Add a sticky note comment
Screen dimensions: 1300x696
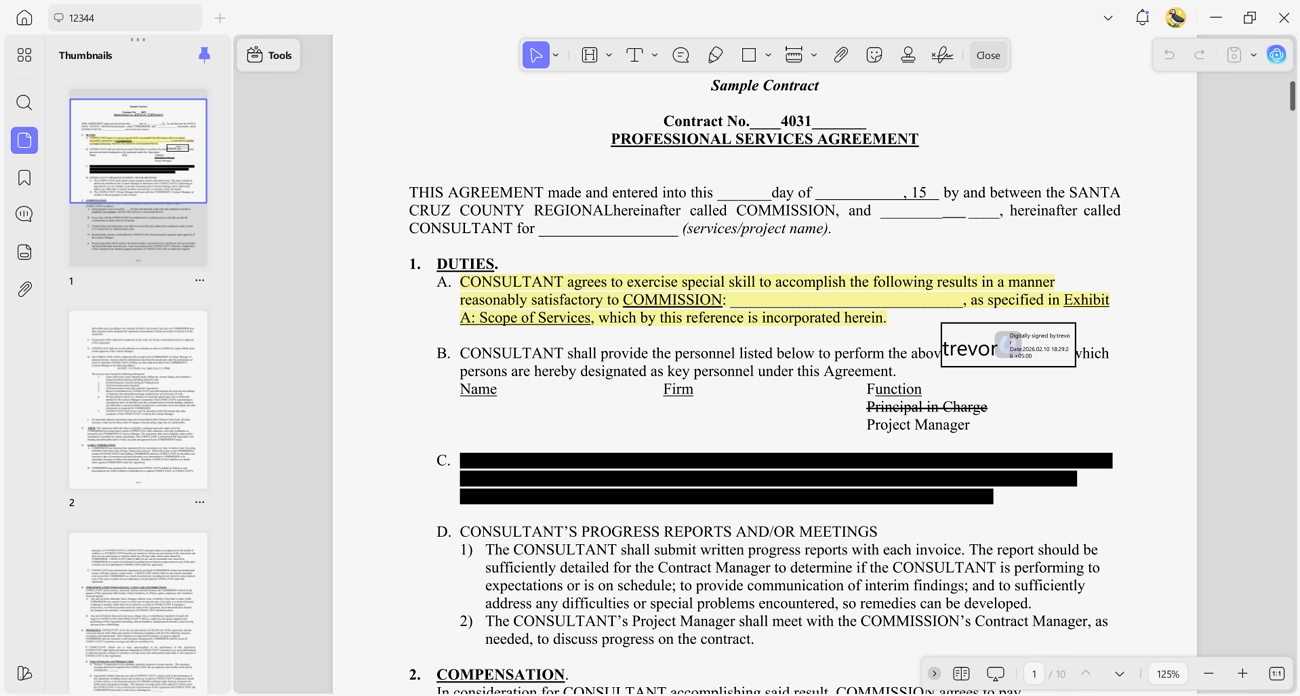(681, 55)
